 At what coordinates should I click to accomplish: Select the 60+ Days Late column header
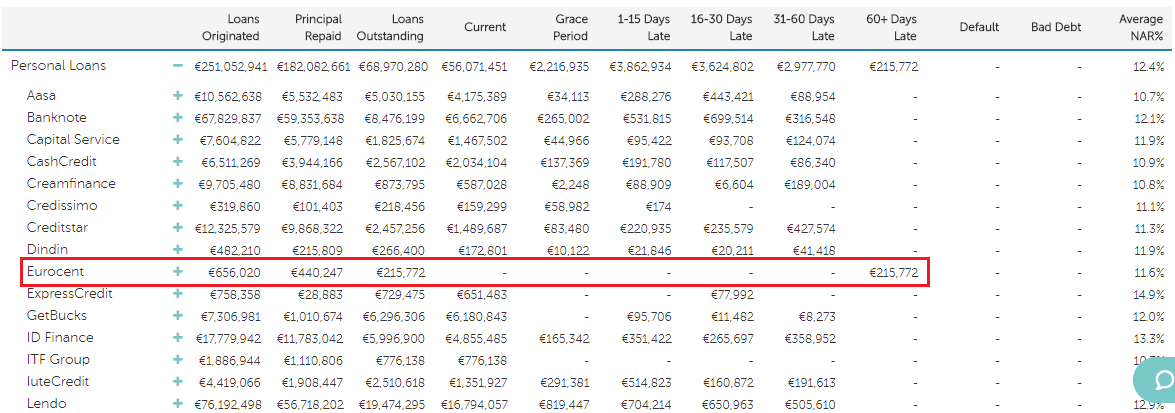[x=891, y=27]
